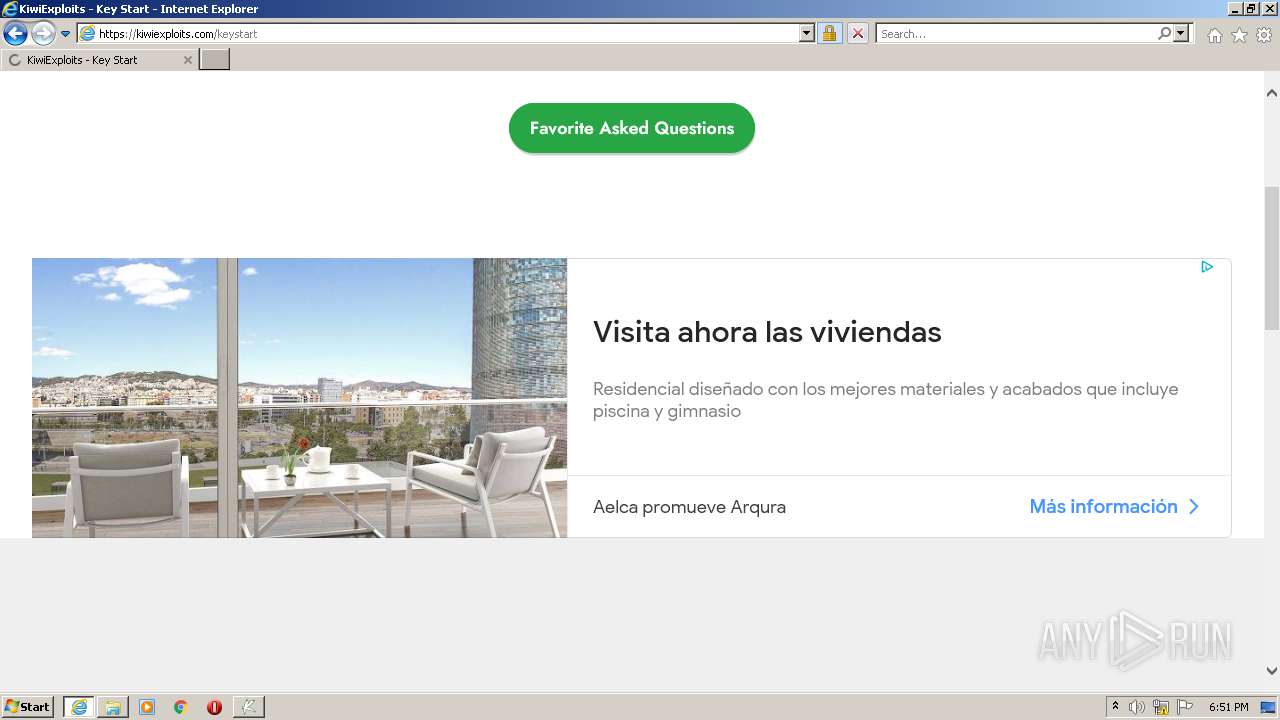Open the Home page icon

coord(1214,35)
